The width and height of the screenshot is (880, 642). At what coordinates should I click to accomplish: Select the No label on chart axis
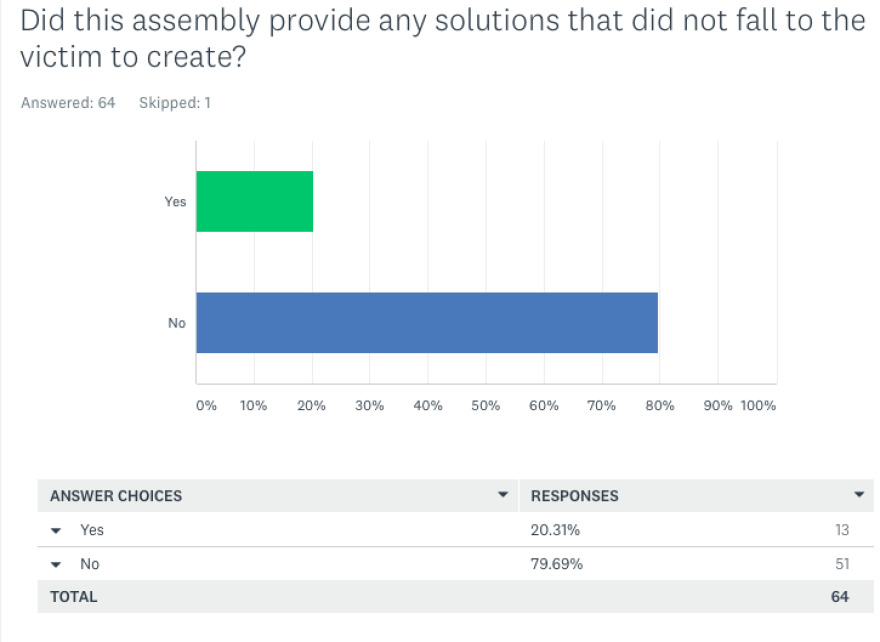click(177, 323)
